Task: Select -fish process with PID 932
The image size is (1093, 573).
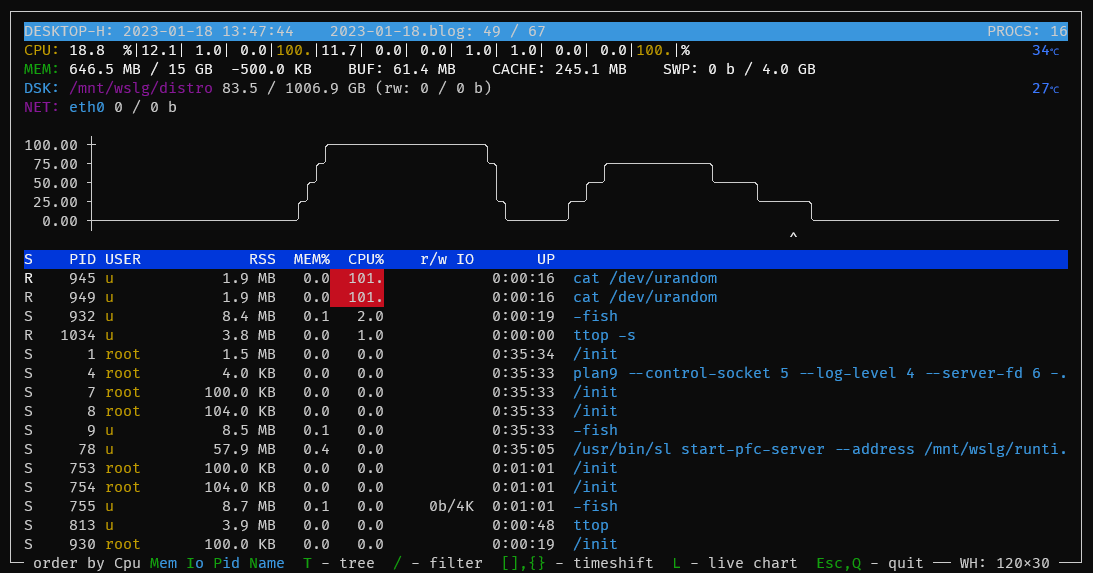Action: click(546, 316)
